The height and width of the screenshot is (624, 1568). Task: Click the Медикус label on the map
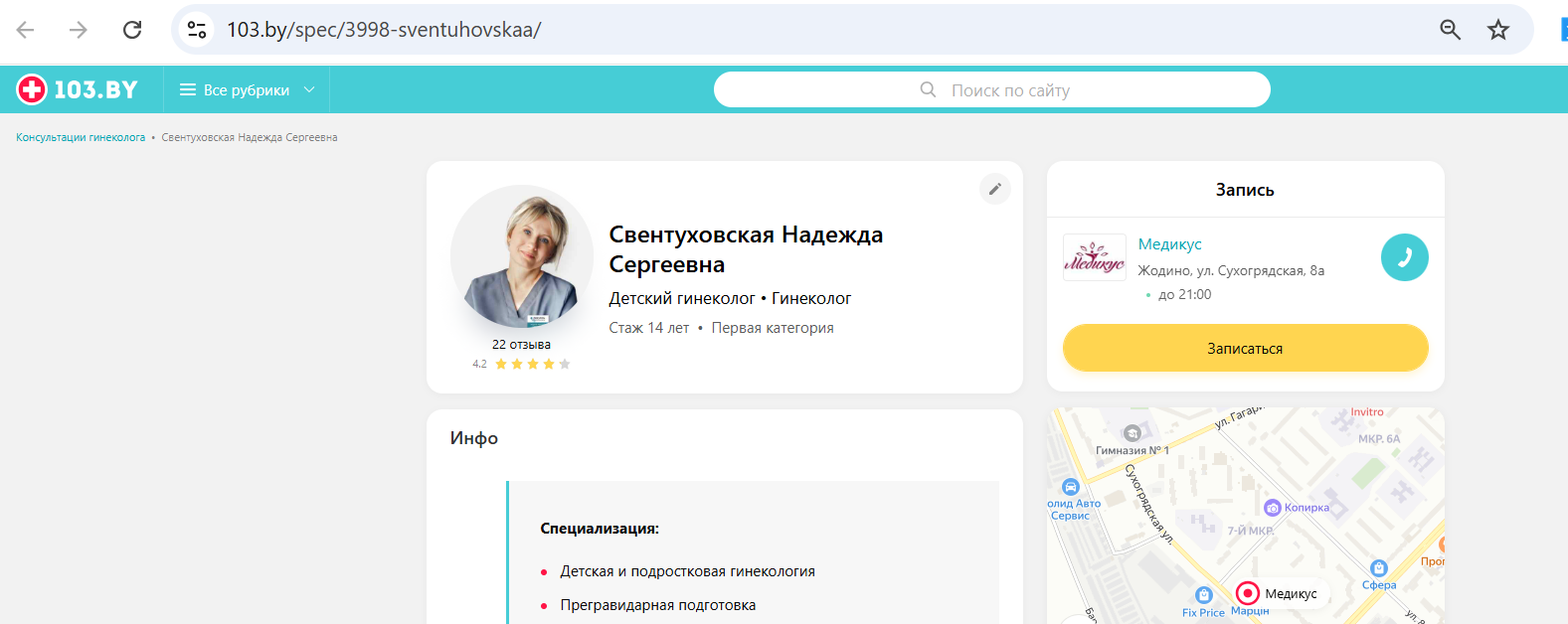[x=1291, y=593]
